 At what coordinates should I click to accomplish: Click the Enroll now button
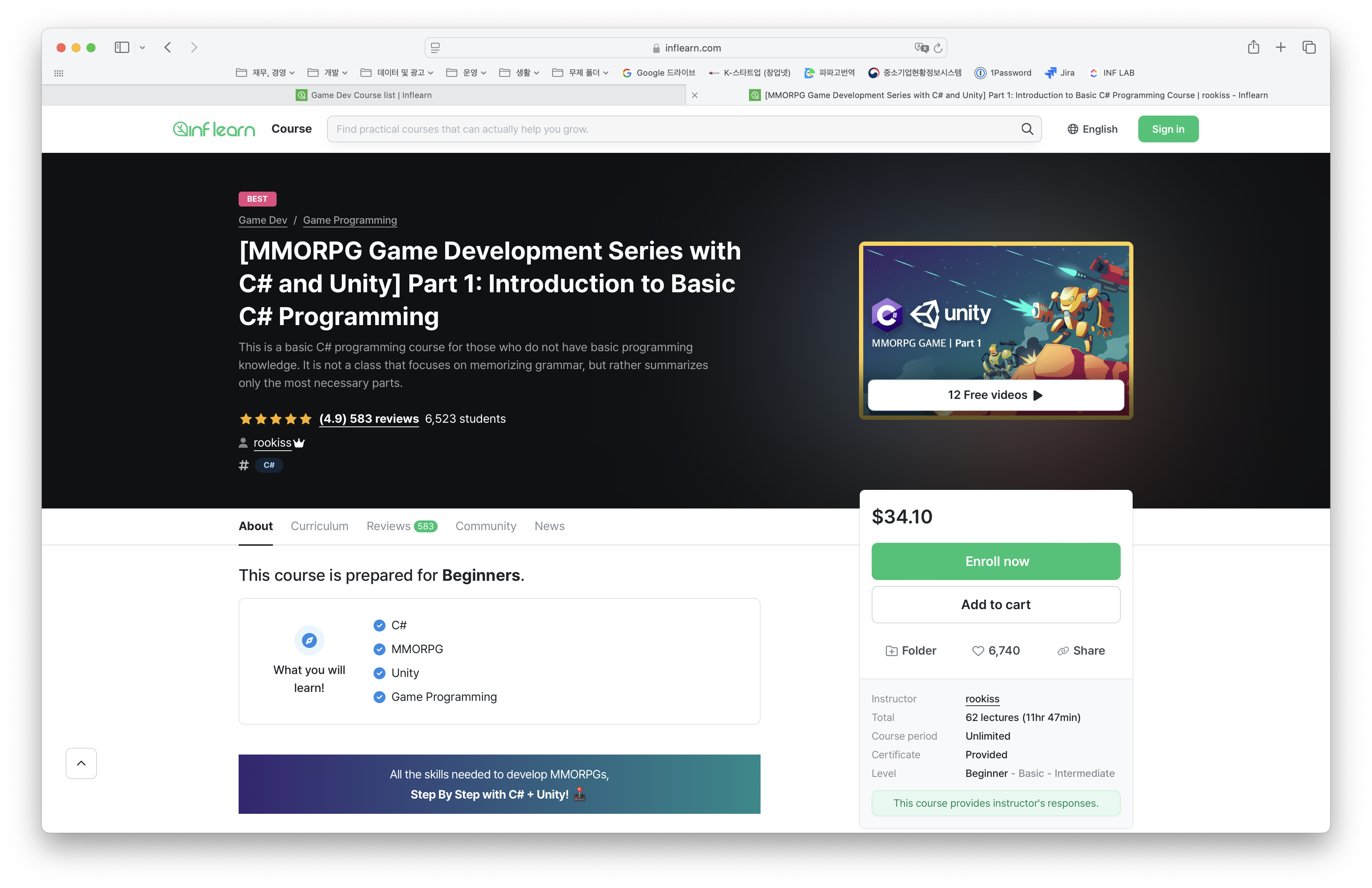[995, 561]
